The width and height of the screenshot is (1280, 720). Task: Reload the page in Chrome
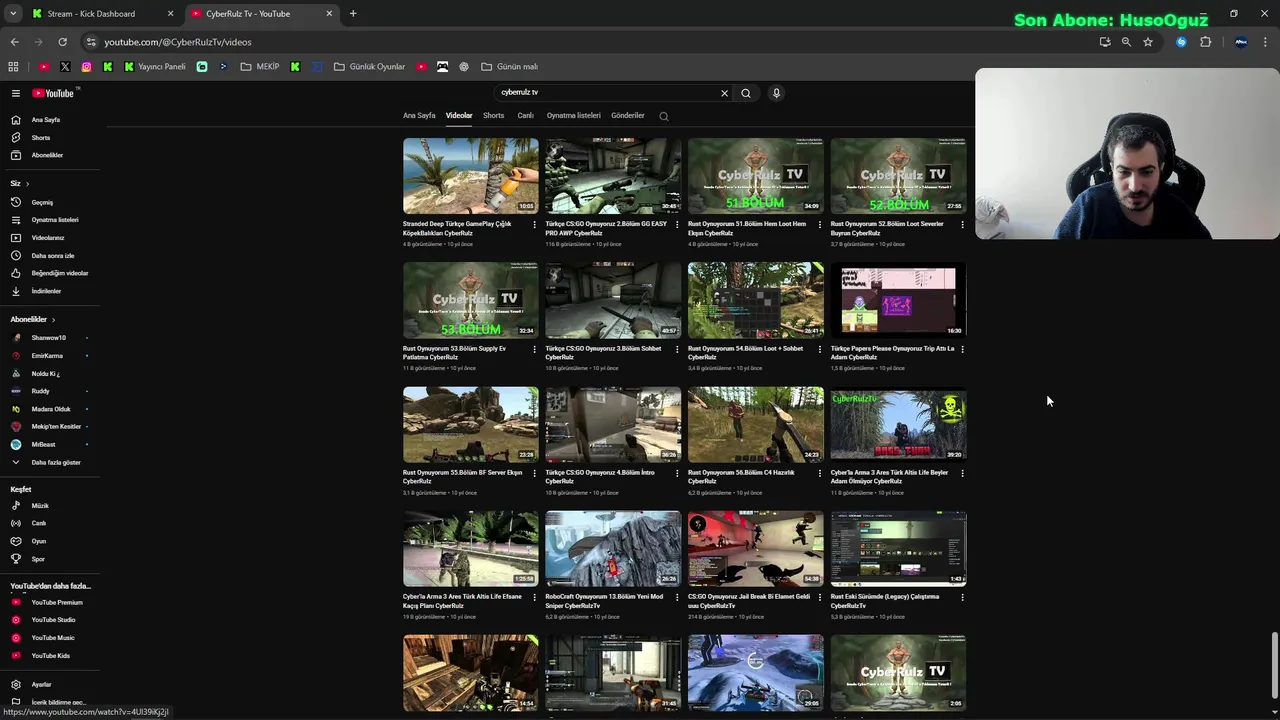point(62,42)
